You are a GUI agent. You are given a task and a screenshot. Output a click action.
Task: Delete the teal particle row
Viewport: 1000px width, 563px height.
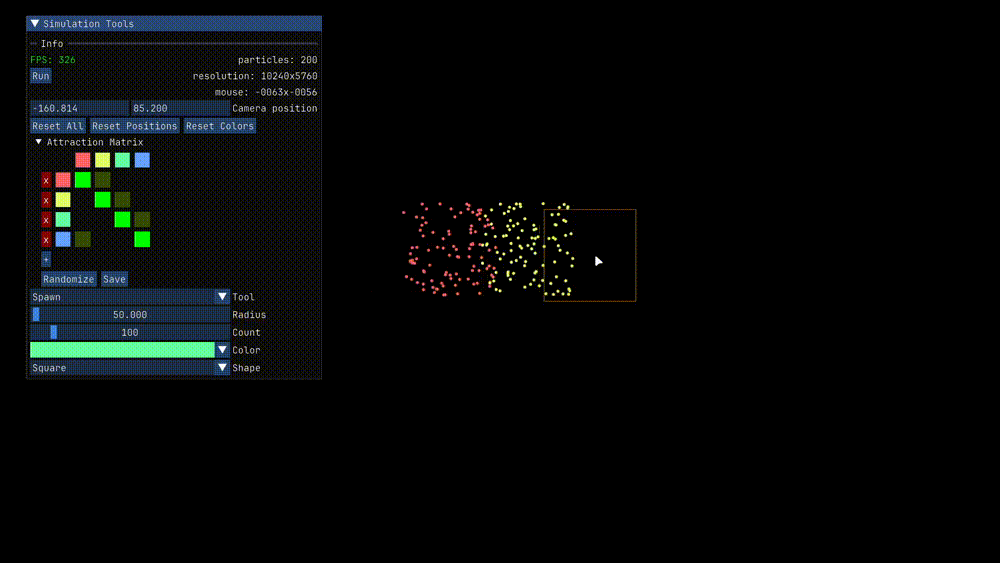point(46,220)
